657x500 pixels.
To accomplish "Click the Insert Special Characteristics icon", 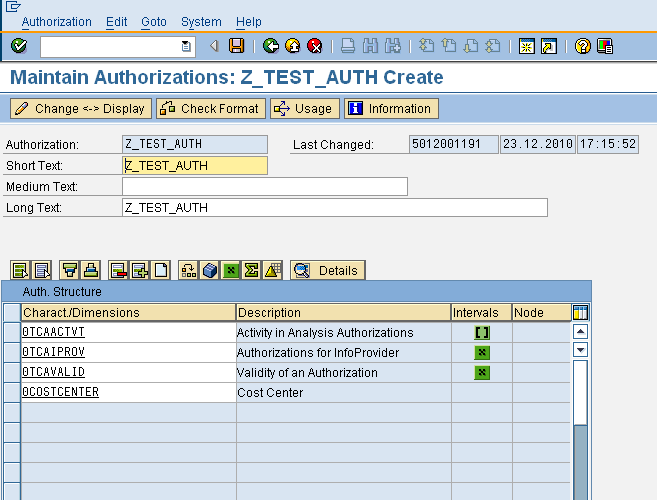I will pyautogui.click(x=189, y=270).
